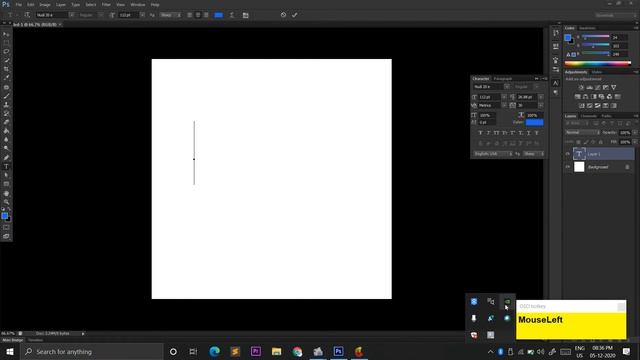640x360 pixels.
Task: Open font size dropdown in Character panel
Action: tap(504, 97)
